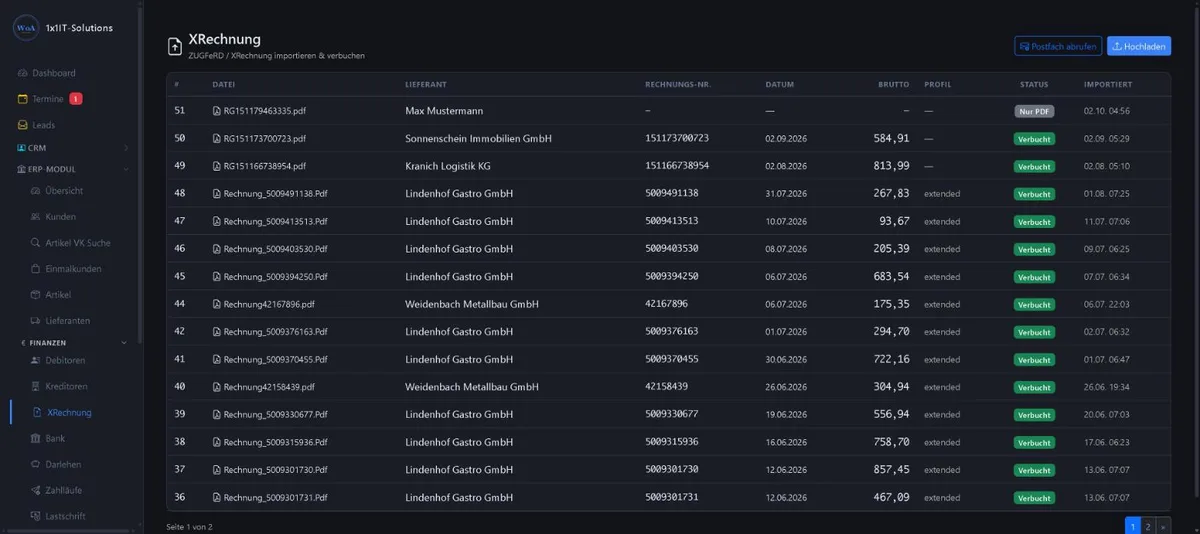Click the Debitoren icon in the sidebar

click(x=36, y=360)
